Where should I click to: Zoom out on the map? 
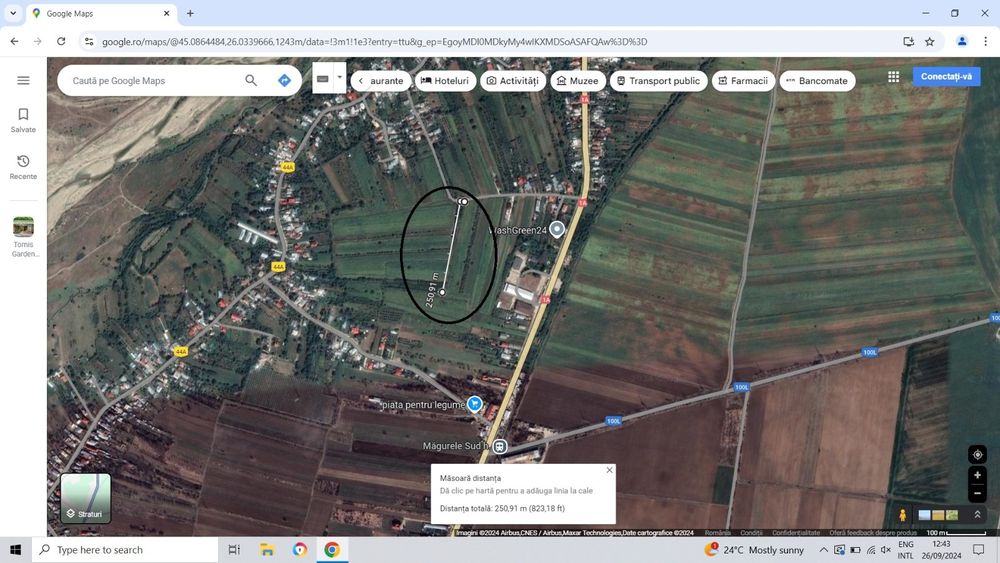tap(977, 493)
